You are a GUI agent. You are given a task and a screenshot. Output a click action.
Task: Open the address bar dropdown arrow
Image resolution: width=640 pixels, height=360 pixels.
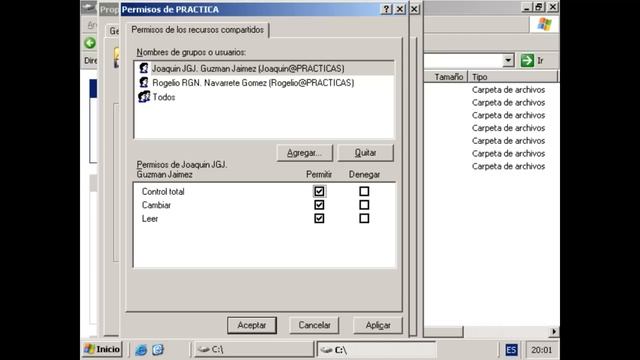(x=508, y=60)
